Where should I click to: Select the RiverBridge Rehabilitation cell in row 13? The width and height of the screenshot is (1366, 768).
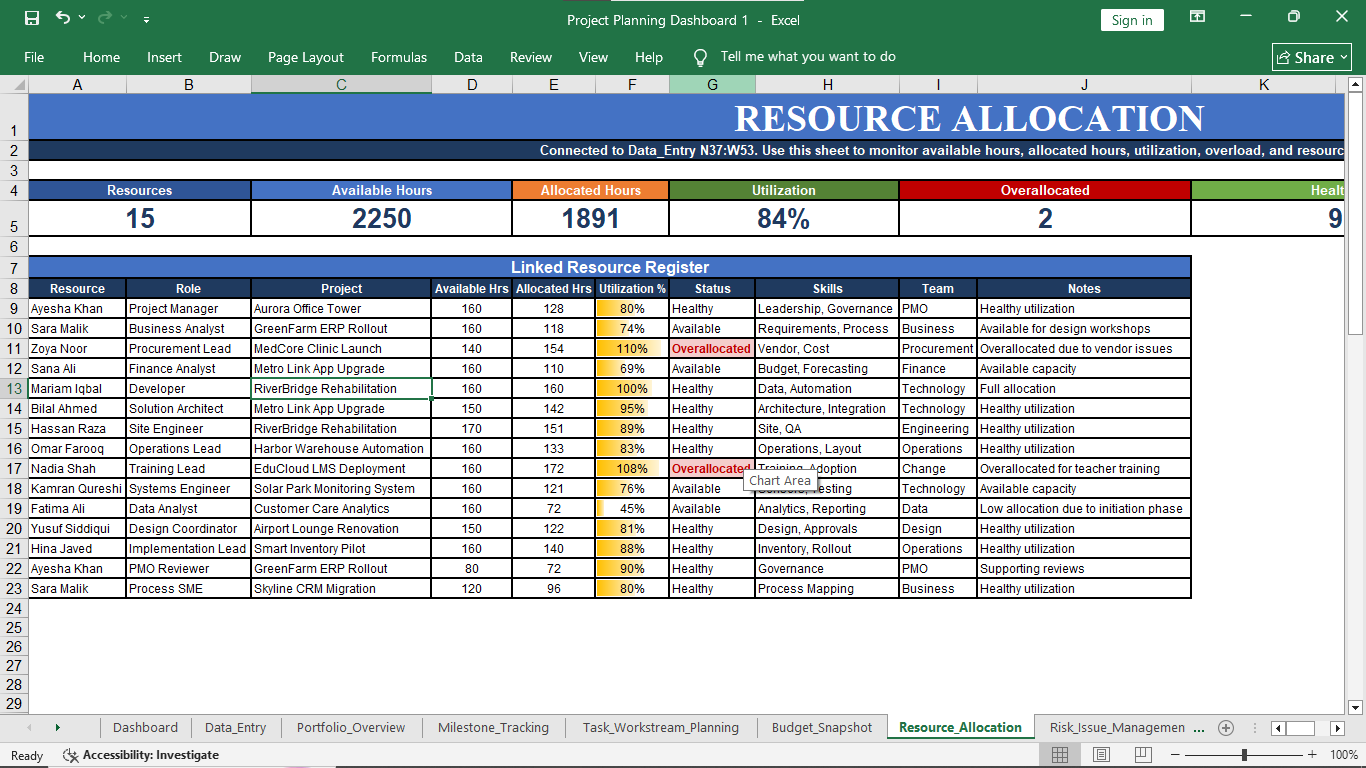[341, 389]
